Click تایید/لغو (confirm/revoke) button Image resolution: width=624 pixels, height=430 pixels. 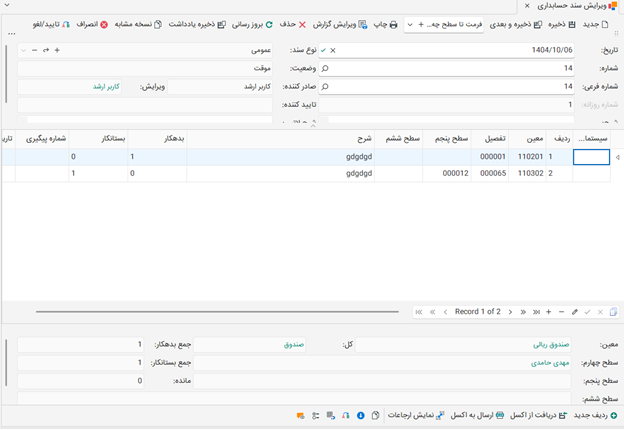(x=51, y=25)
